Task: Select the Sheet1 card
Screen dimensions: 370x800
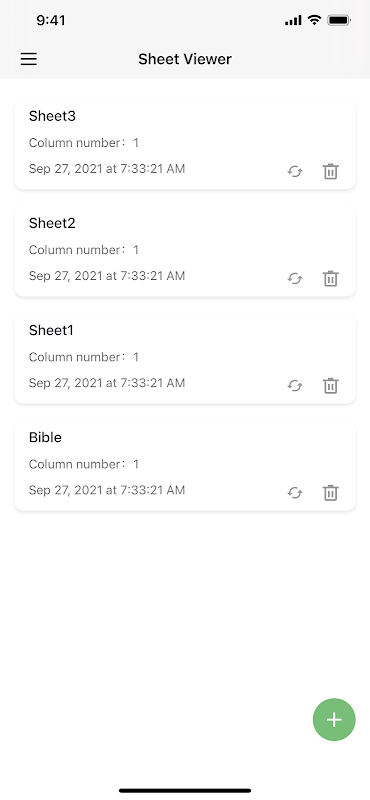Action: 185,359
